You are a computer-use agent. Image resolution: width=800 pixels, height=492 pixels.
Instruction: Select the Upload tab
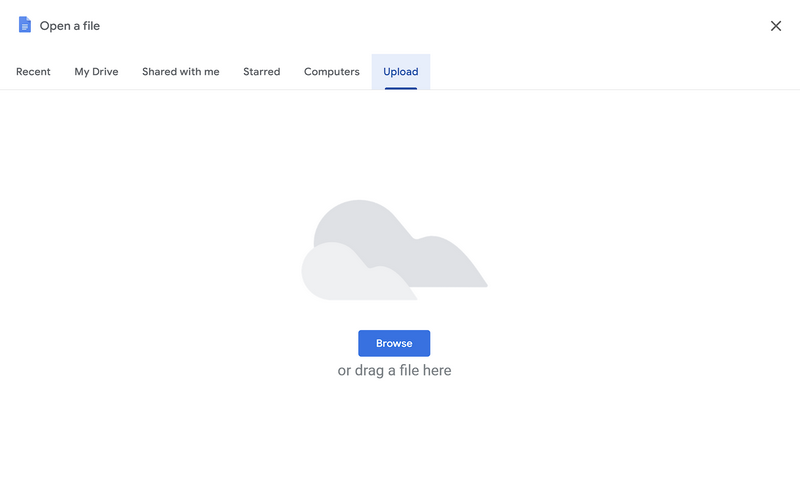(400, 72)
